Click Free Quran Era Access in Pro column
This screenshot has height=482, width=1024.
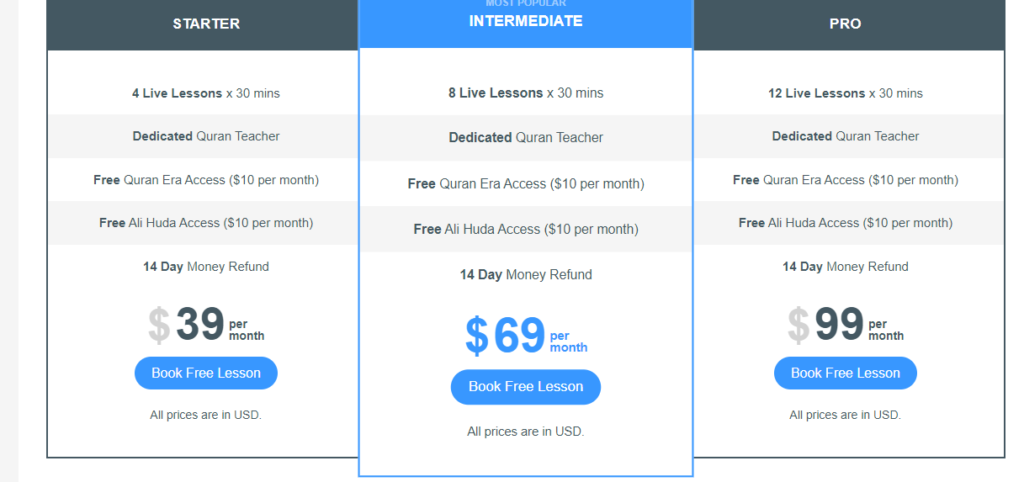click(x=845, y=180)
